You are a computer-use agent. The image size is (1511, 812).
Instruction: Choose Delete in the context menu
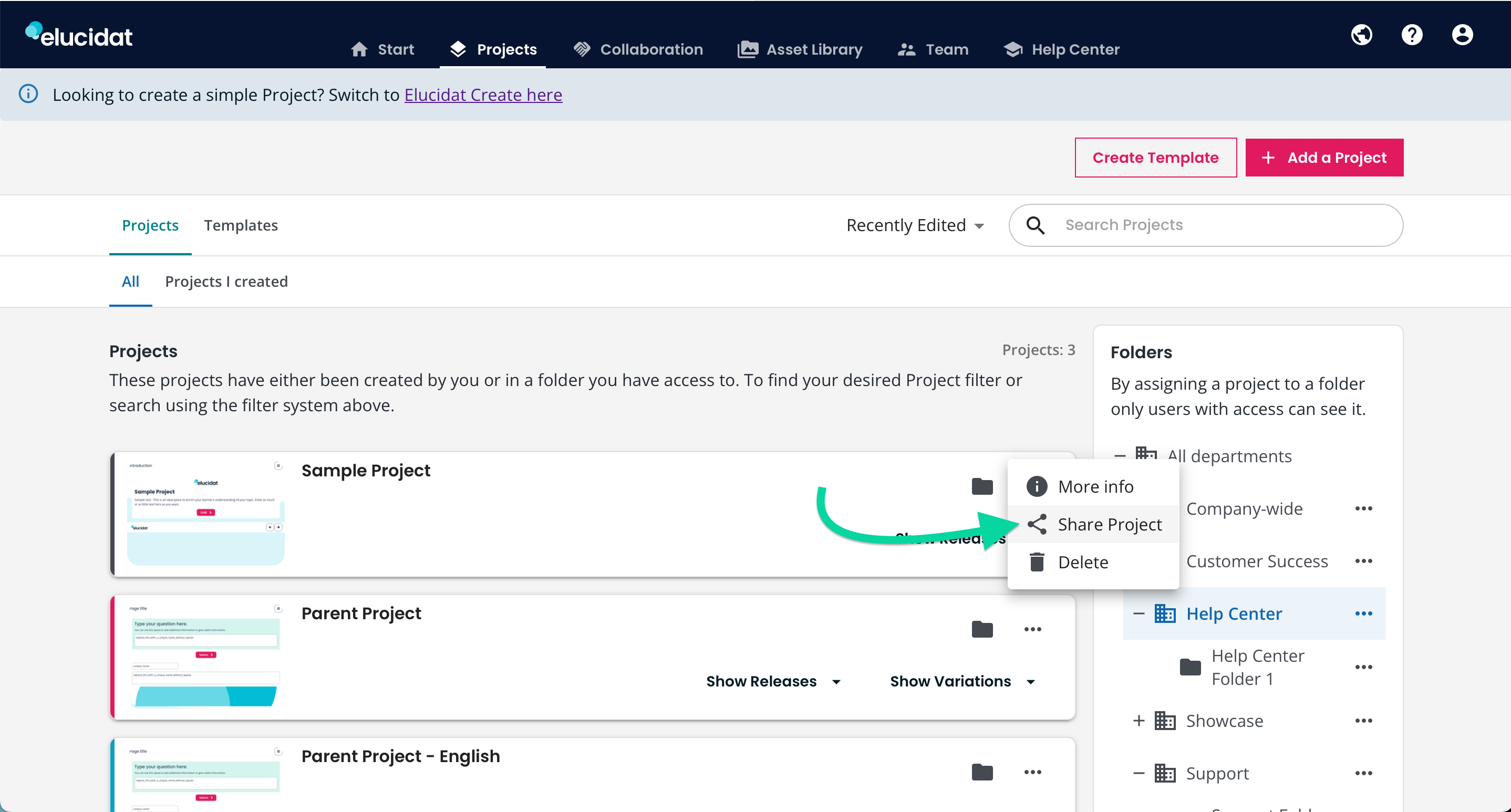(1093, 561)
